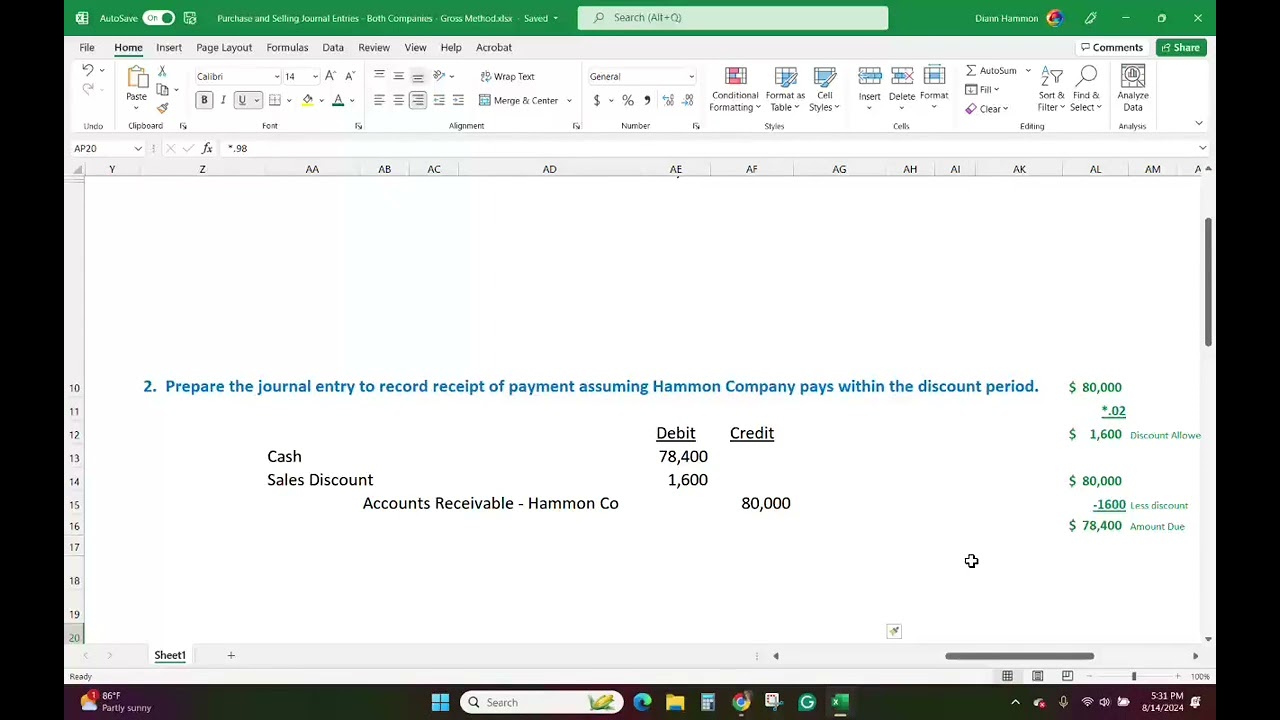This screenshot has height=720, width=1280.
Task: Click the Share button
Action: tap(1179, 47)
